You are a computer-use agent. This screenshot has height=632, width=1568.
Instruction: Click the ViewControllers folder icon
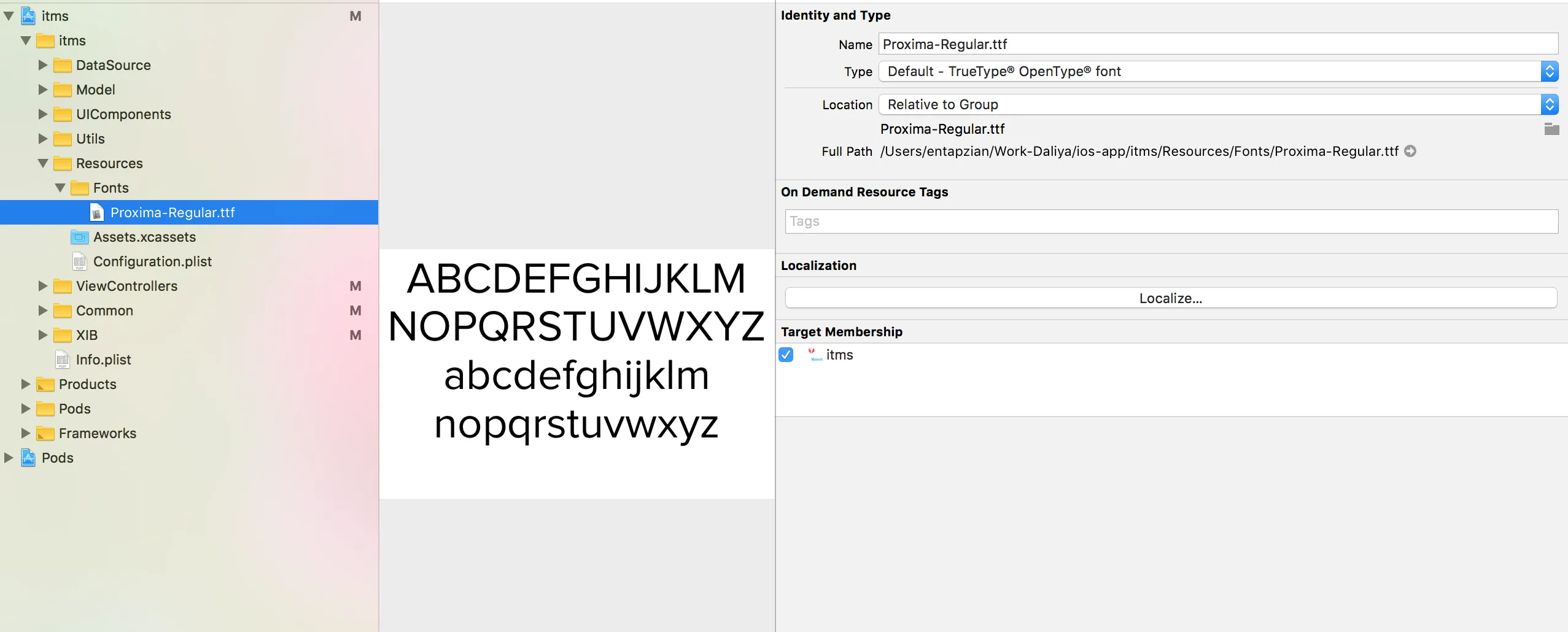click(x=63, y=286)
